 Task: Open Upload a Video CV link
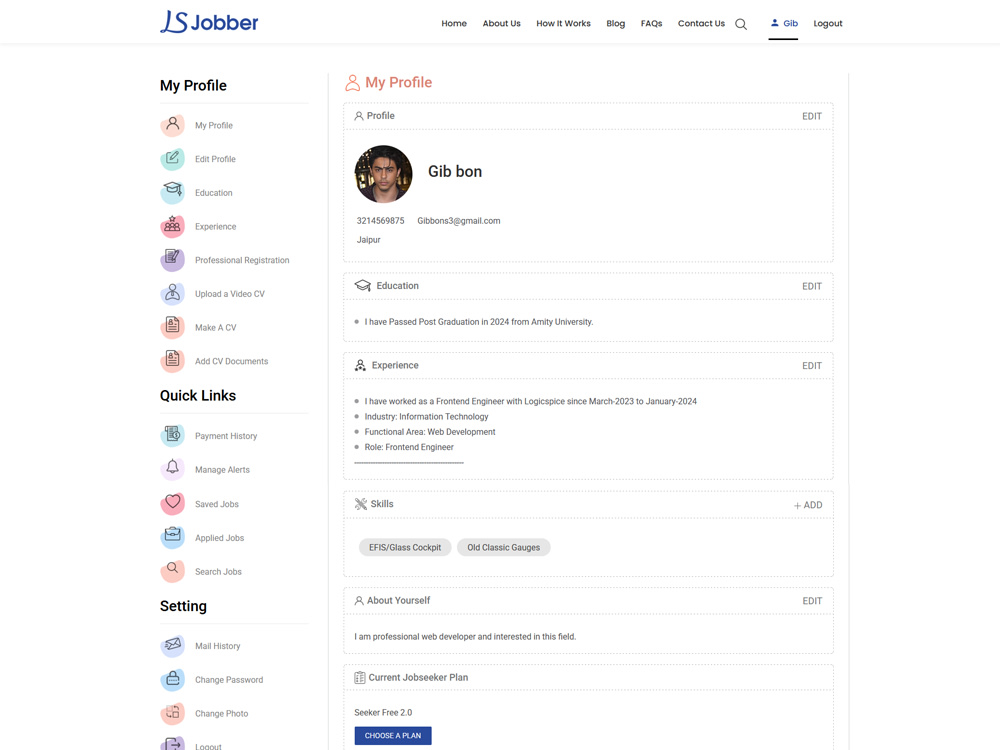[x=230, y=294]
